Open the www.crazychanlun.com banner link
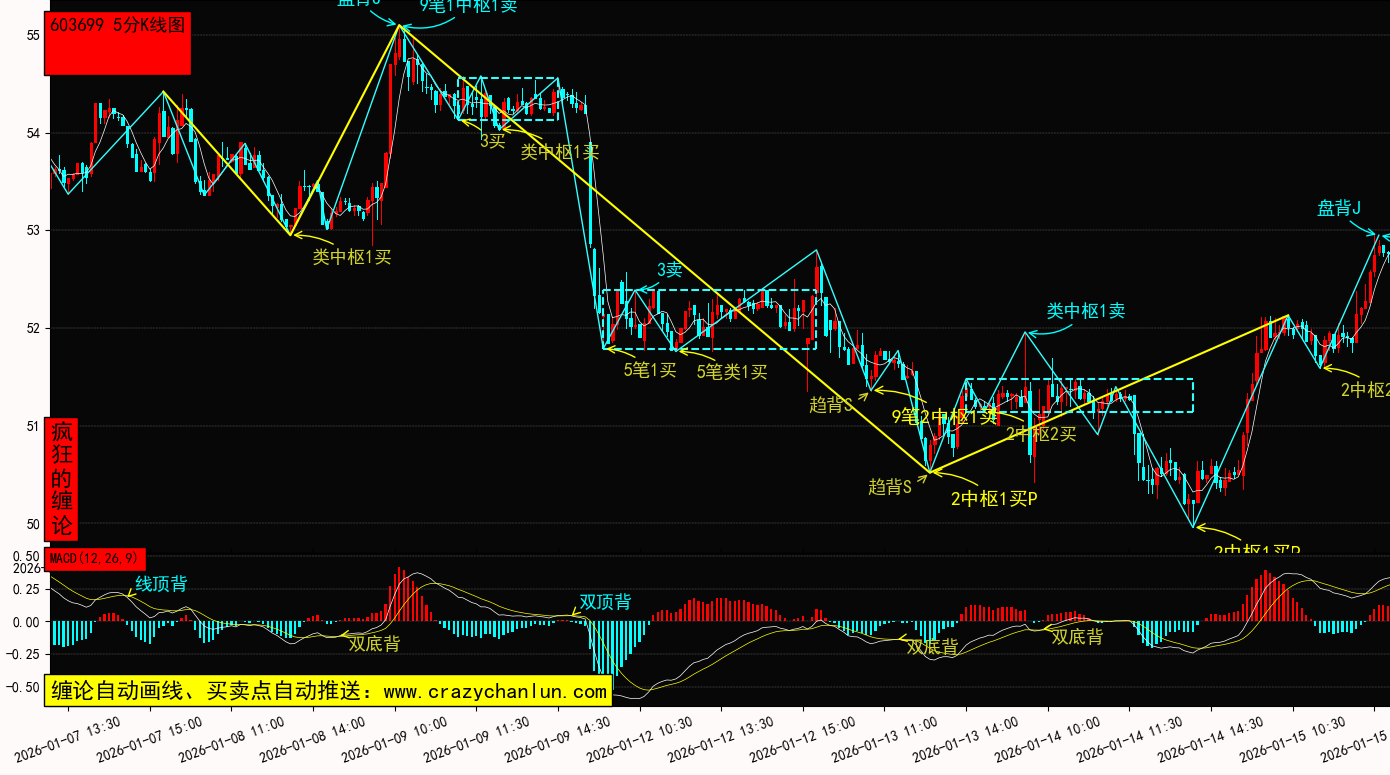The image size is (1390, 775). [328, 691]
